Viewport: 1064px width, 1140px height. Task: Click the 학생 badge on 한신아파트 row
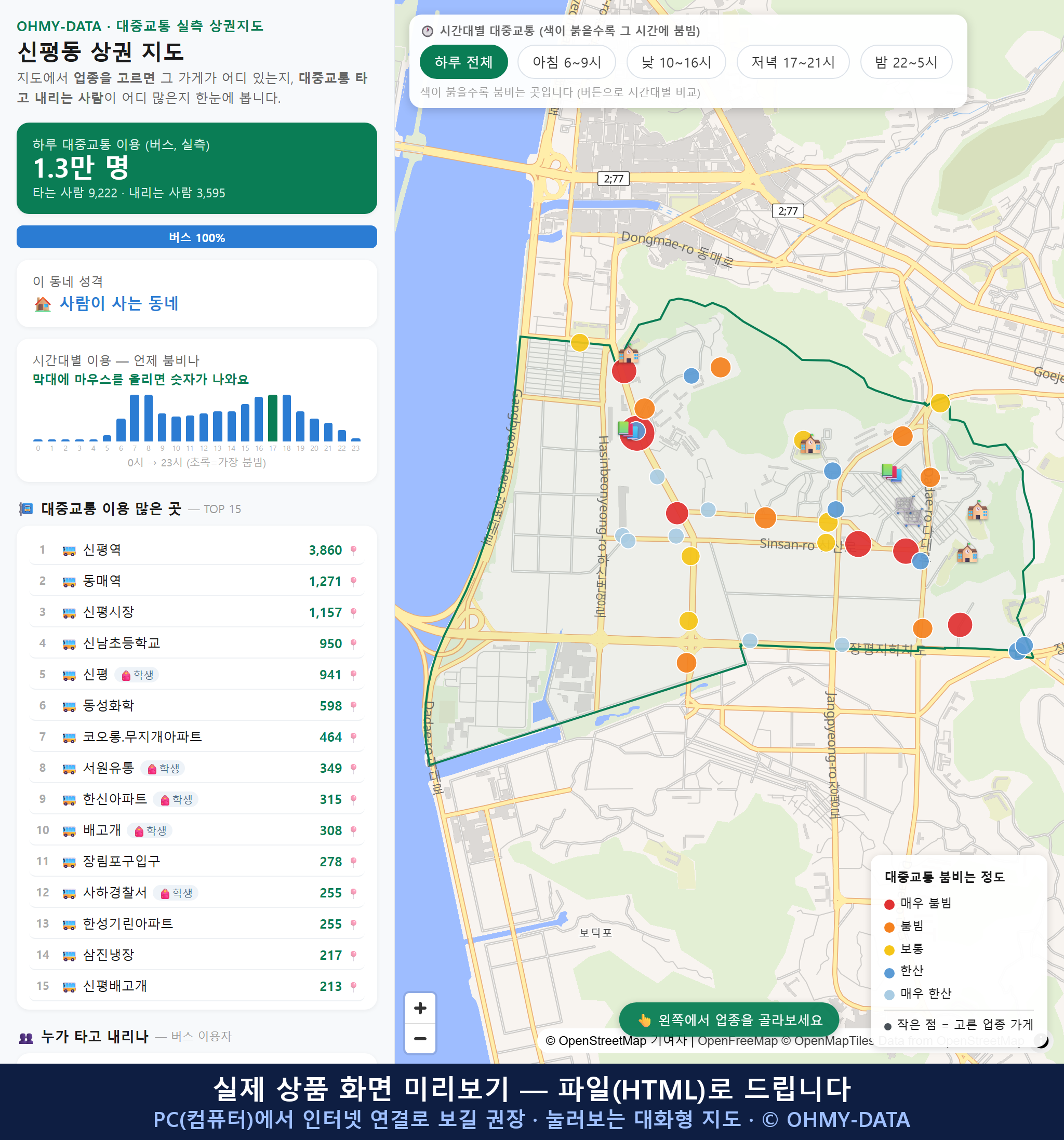(176, 799)
